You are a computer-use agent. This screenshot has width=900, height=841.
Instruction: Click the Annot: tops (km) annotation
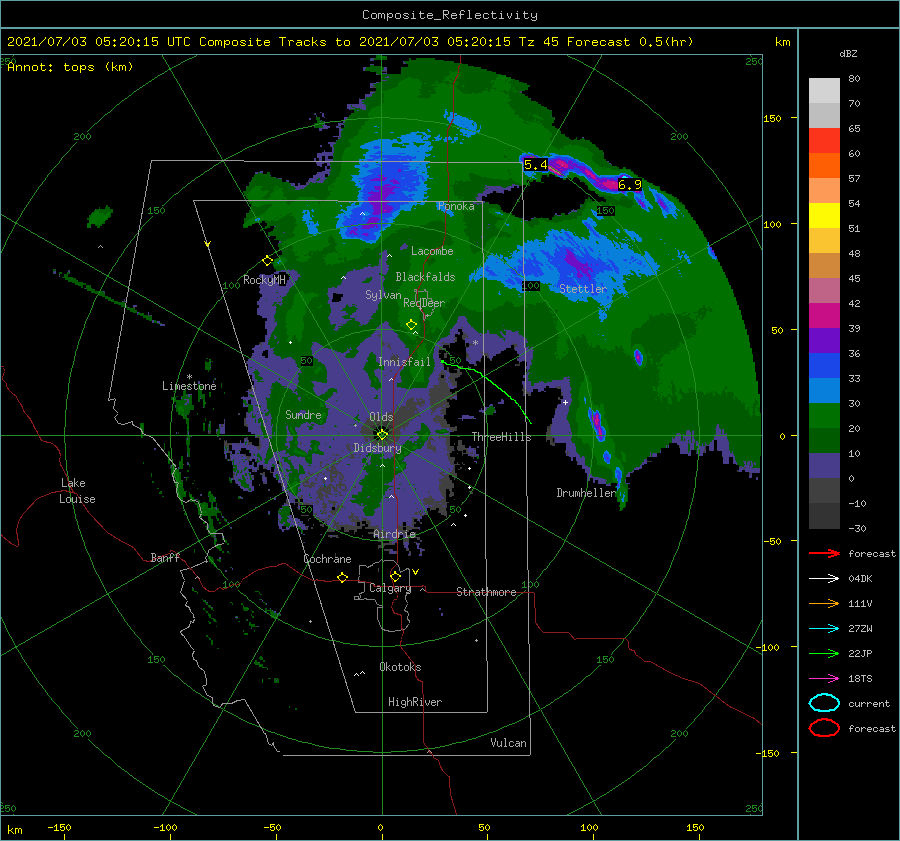(70, 67)
